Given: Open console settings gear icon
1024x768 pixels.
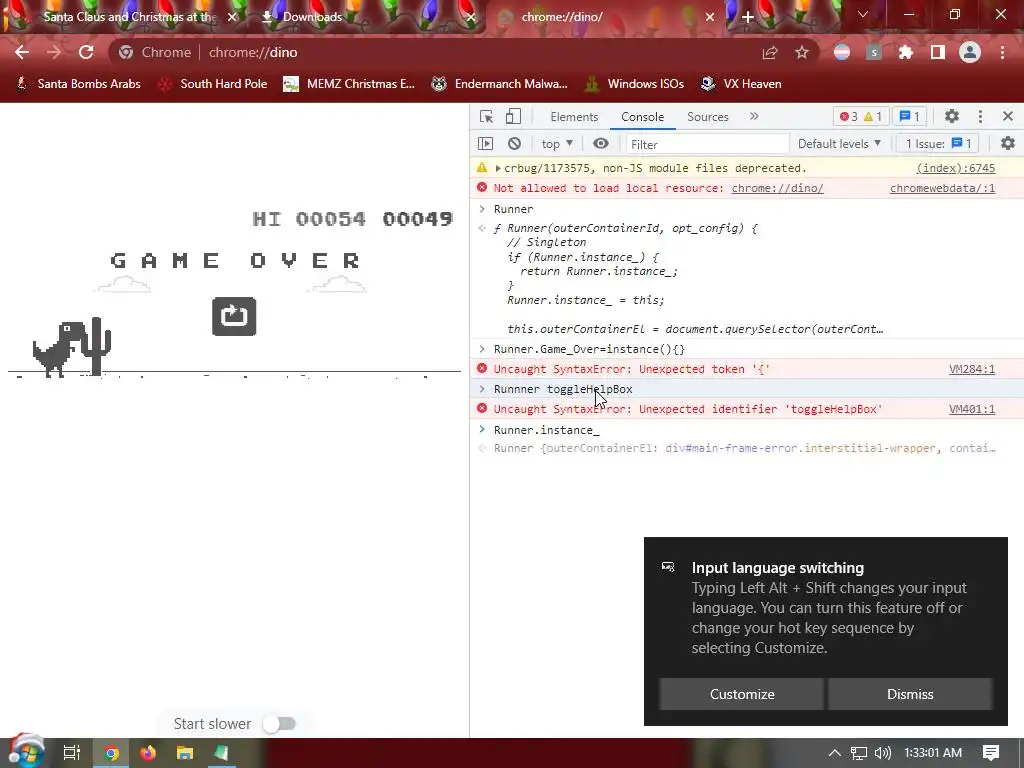Looking at the screenshot, I should [1008, 144].
